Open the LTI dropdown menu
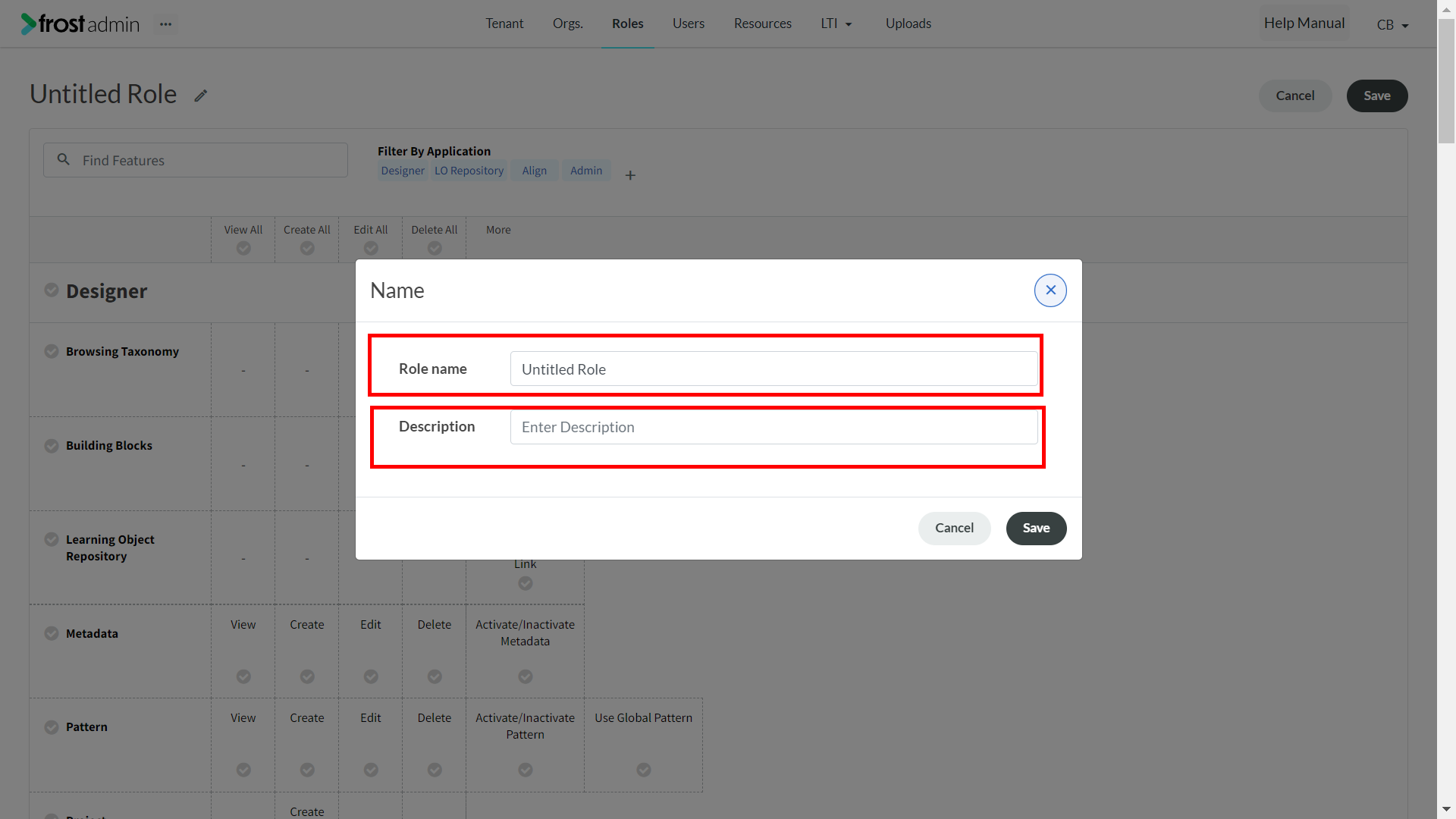 [x=836, y=24]
